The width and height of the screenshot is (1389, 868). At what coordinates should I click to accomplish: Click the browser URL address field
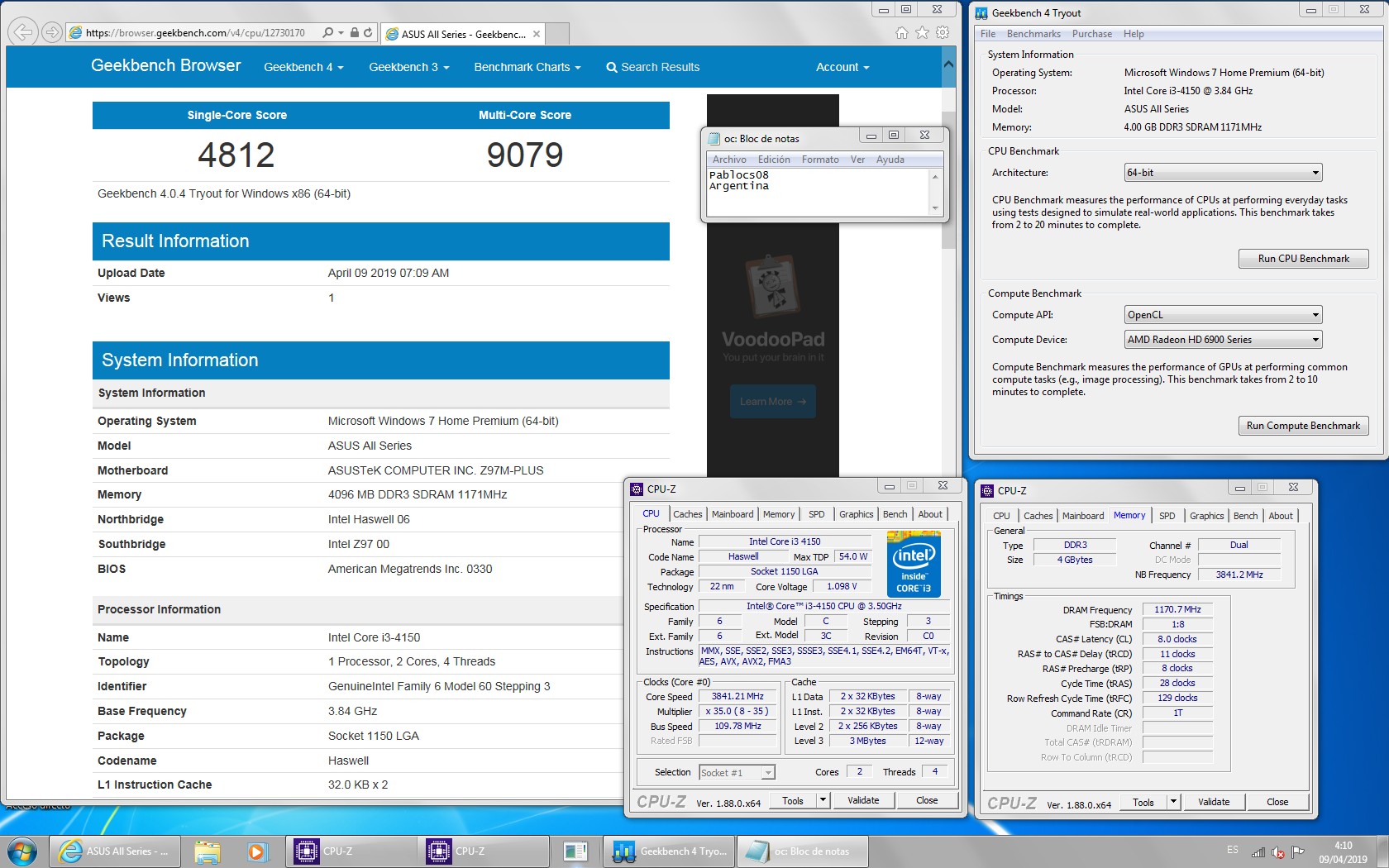tap(195, 33)
